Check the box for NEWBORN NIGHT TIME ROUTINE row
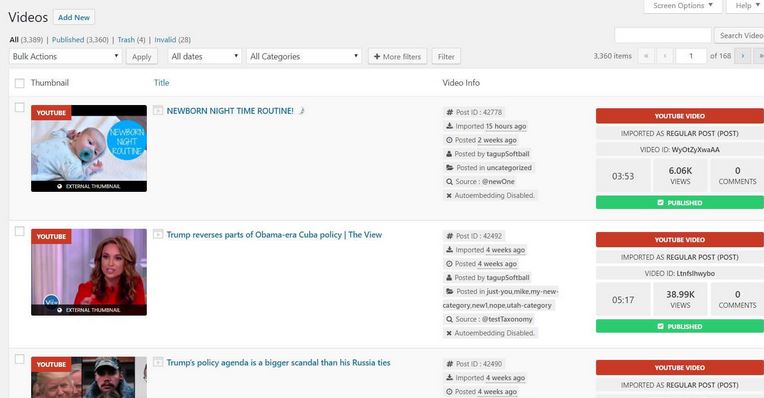The image size is (764, 398). (19, 107)
